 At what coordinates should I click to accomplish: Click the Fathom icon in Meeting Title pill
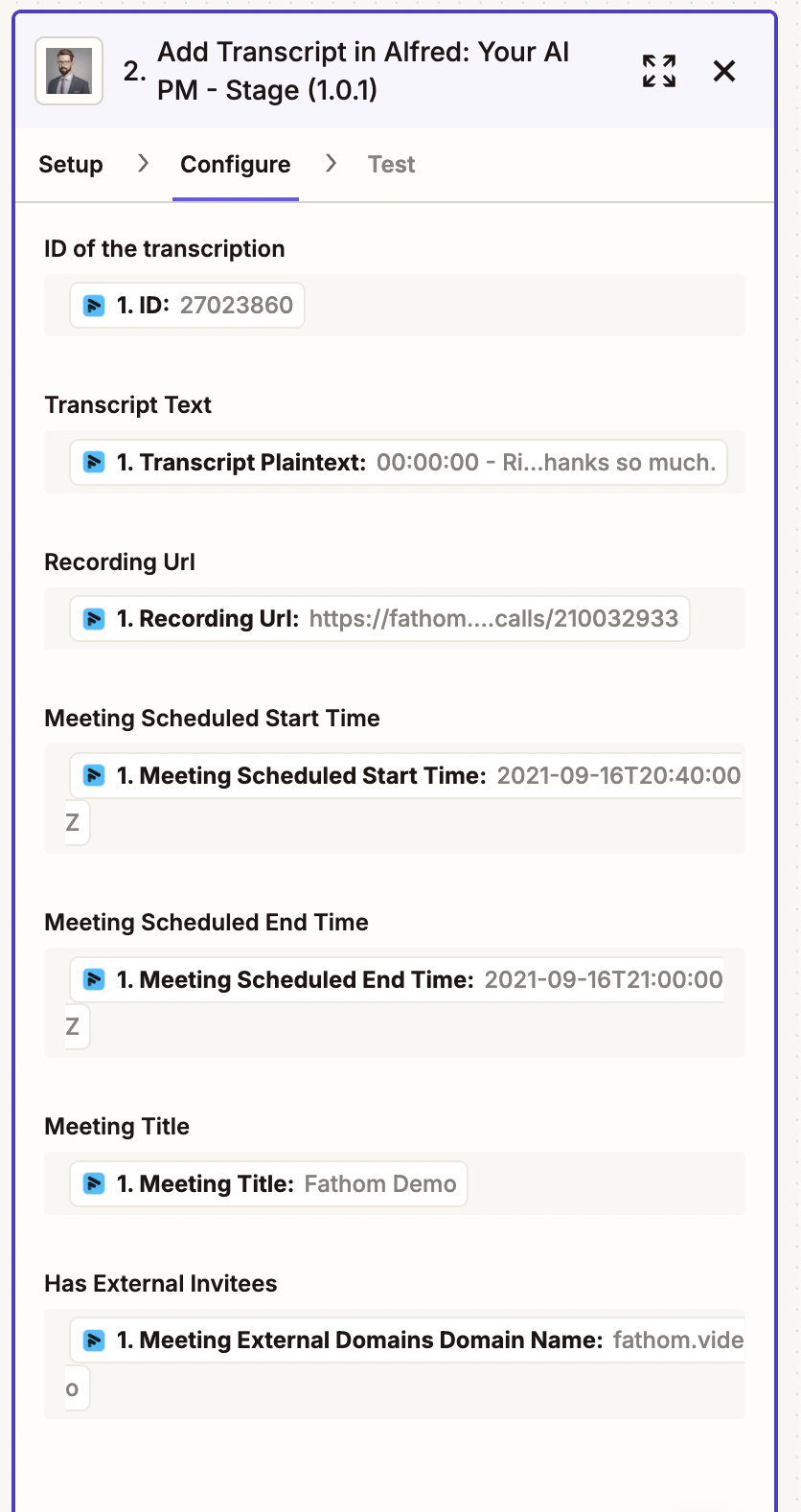pos(94,1184)
